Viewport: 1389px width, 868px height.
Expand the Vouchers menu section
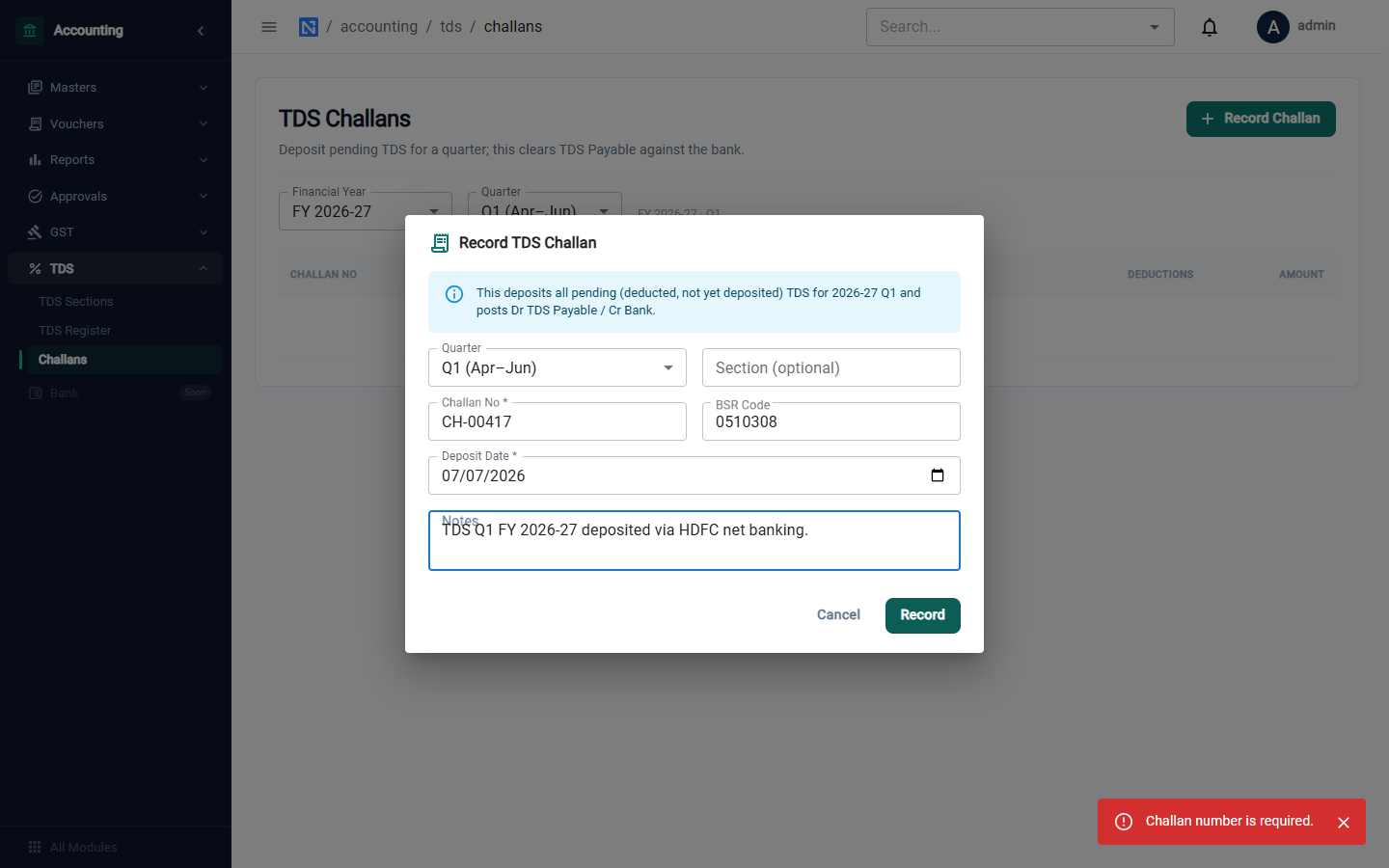(115, 124)
